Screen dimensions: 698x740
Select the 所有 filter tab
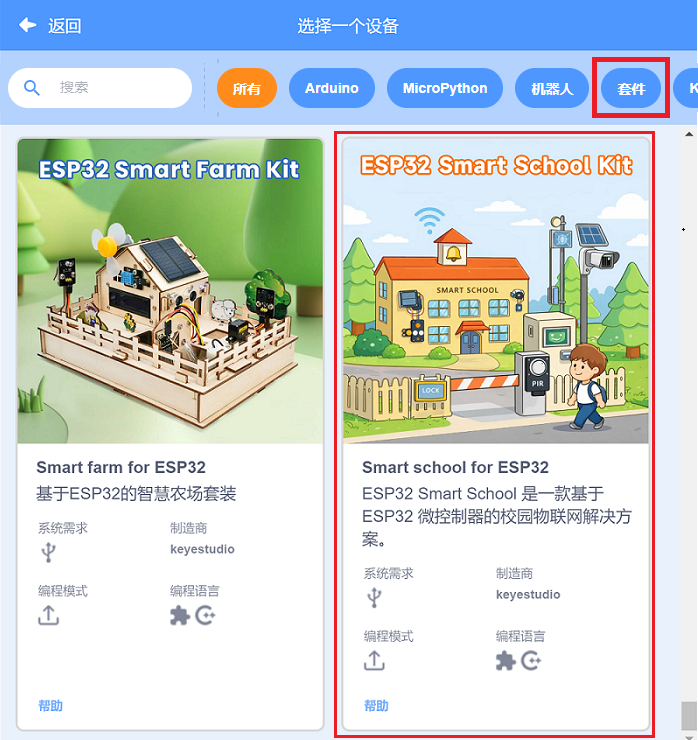click(247, 88)
